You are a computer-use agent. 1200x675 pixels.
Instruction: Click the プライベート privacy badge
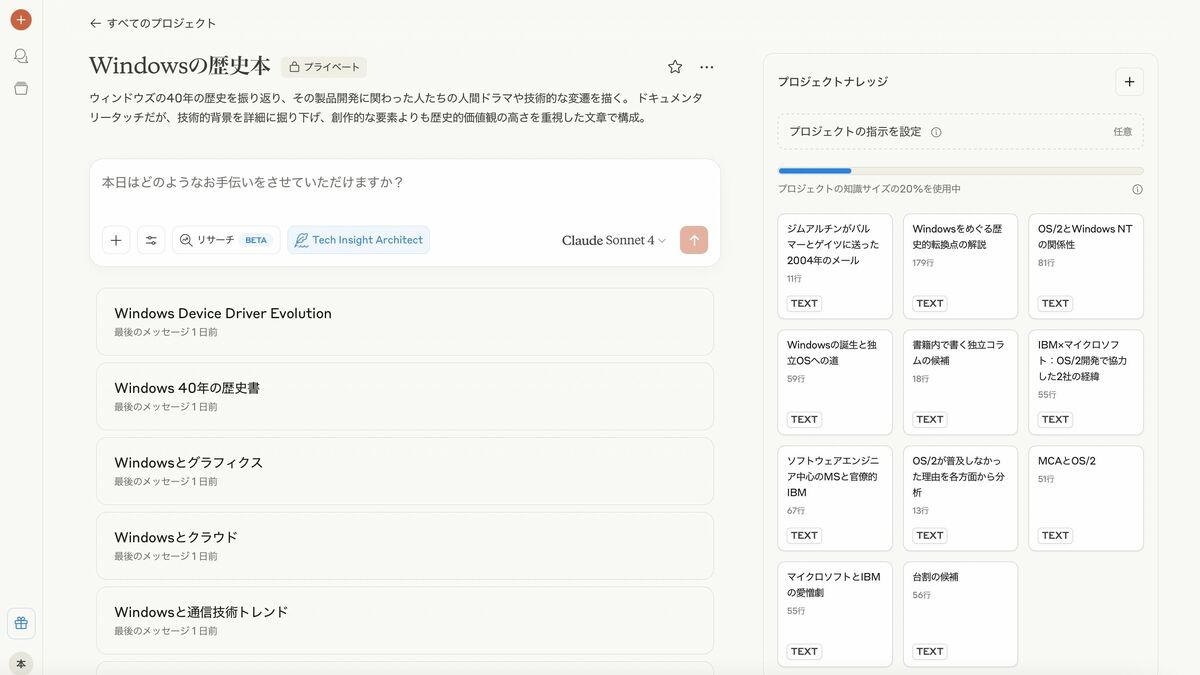(324, 67)
